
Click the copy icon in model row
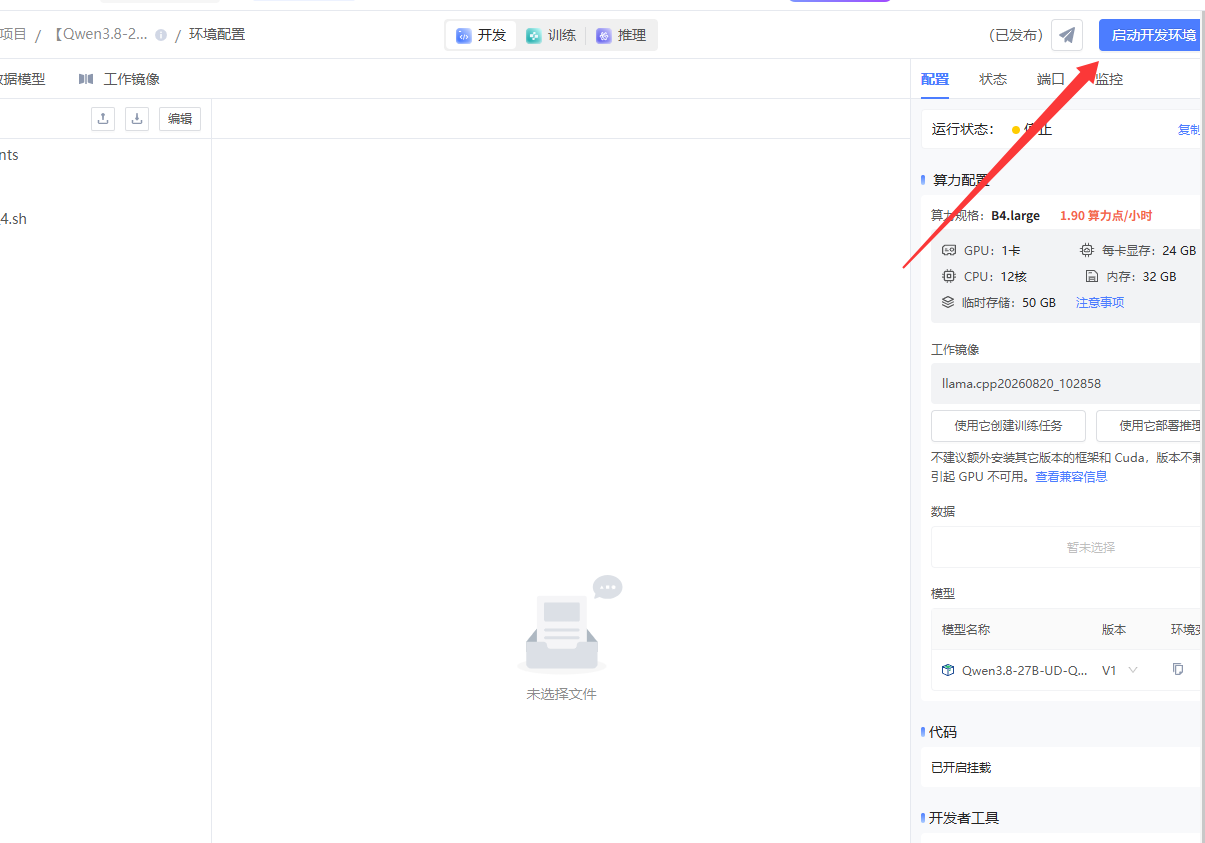[x=1178, y=669]
